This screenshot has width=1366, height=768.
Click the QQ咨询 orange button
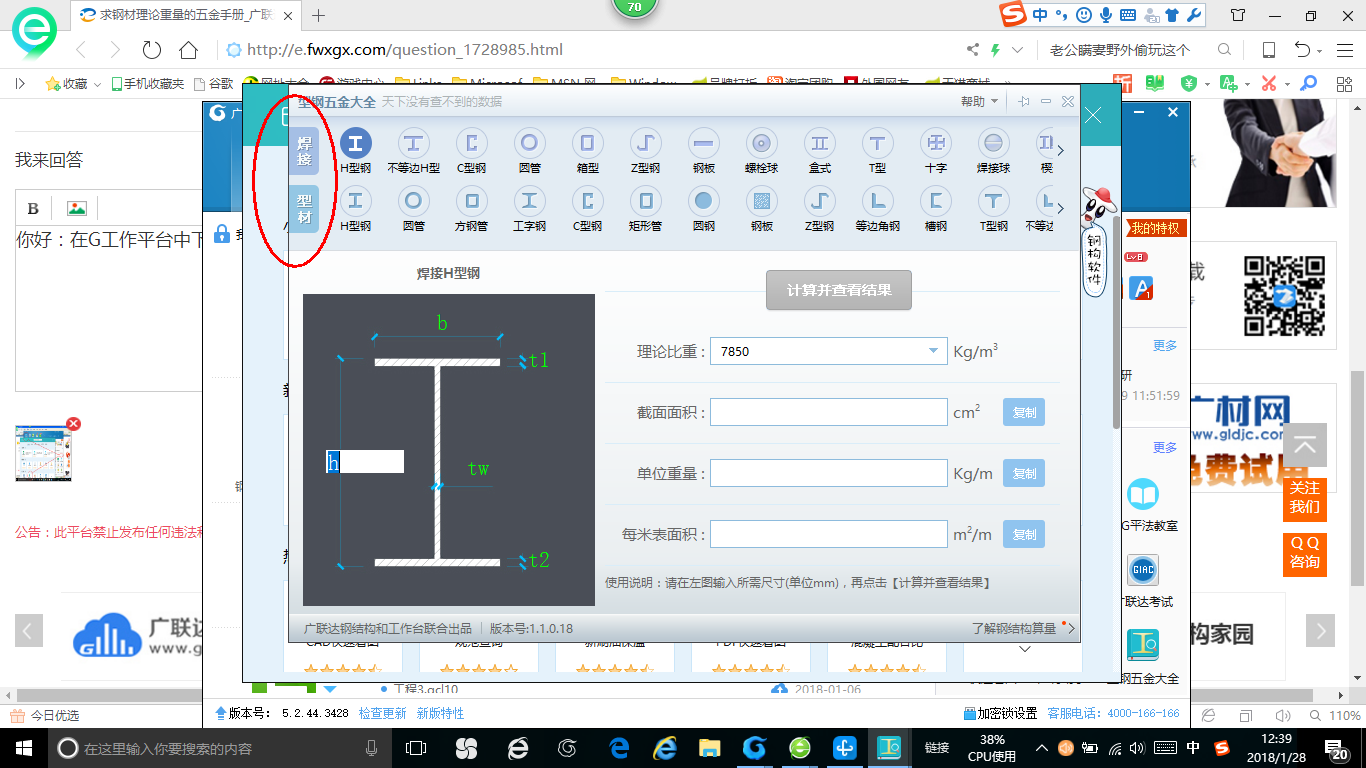point(1304,553)
